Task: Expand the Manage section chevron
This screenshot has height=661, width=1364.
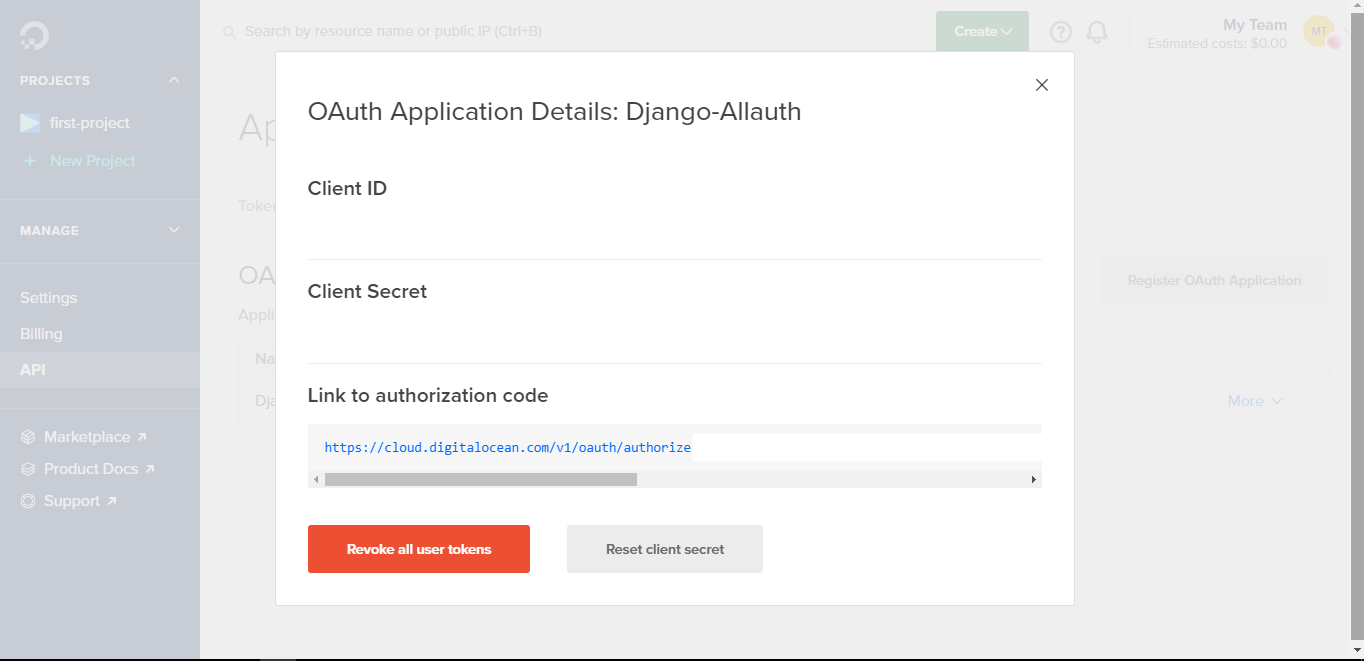Action: coord(174,230)
